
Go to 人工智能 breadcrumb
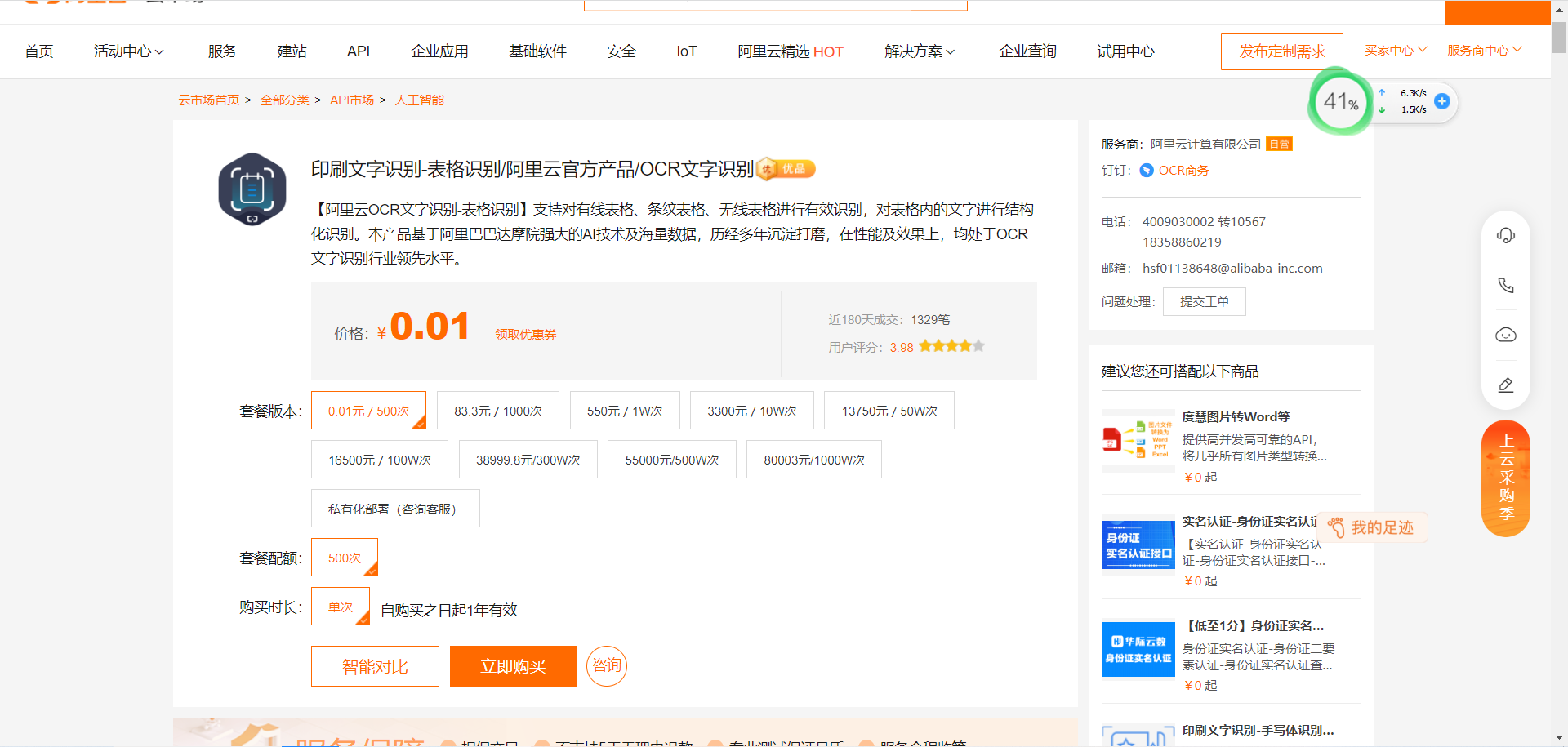pyautogui.click(x=420, y=100)
